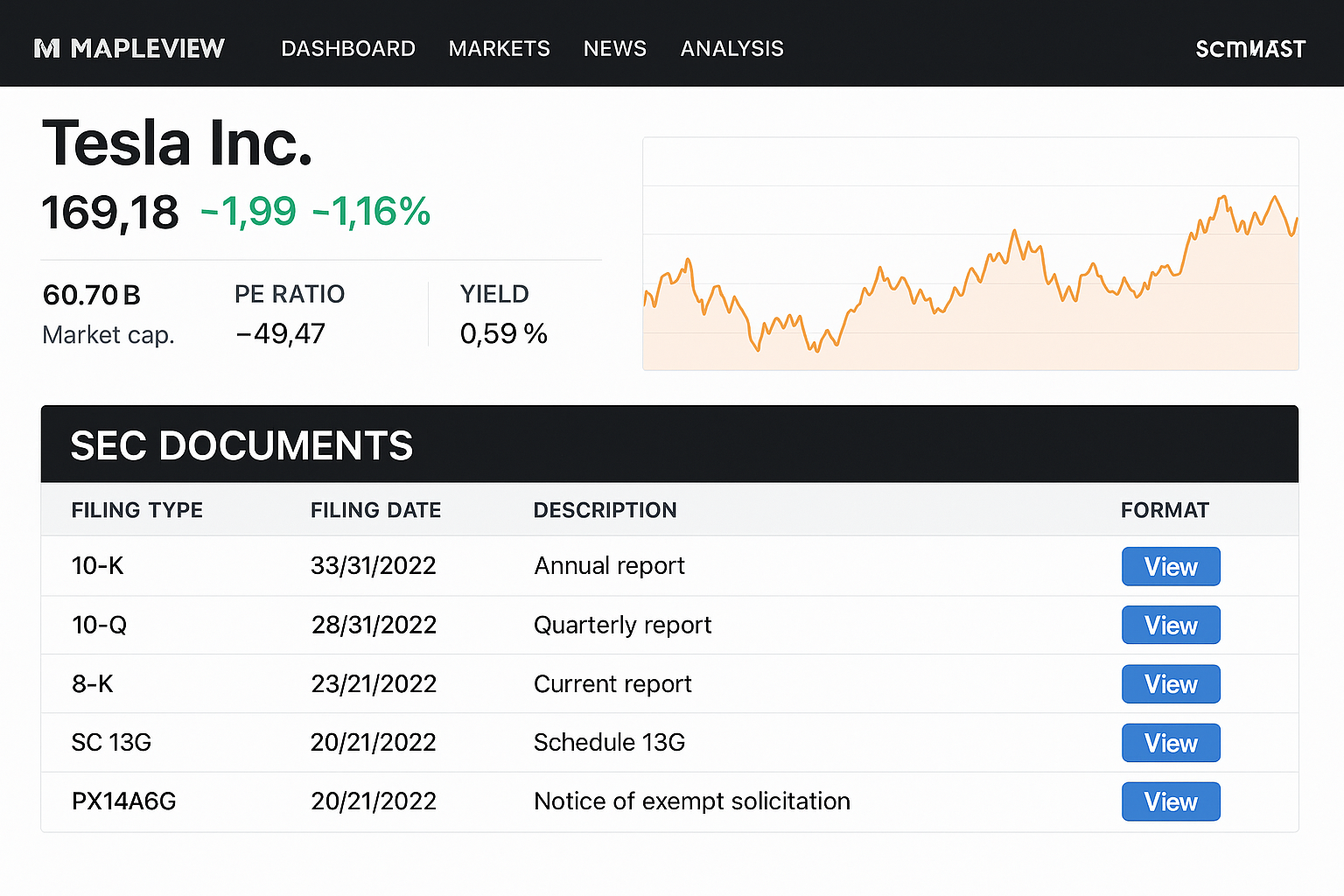Click the Schedule 13G description
1344x896 pixels.
click(x=610, y=743)
